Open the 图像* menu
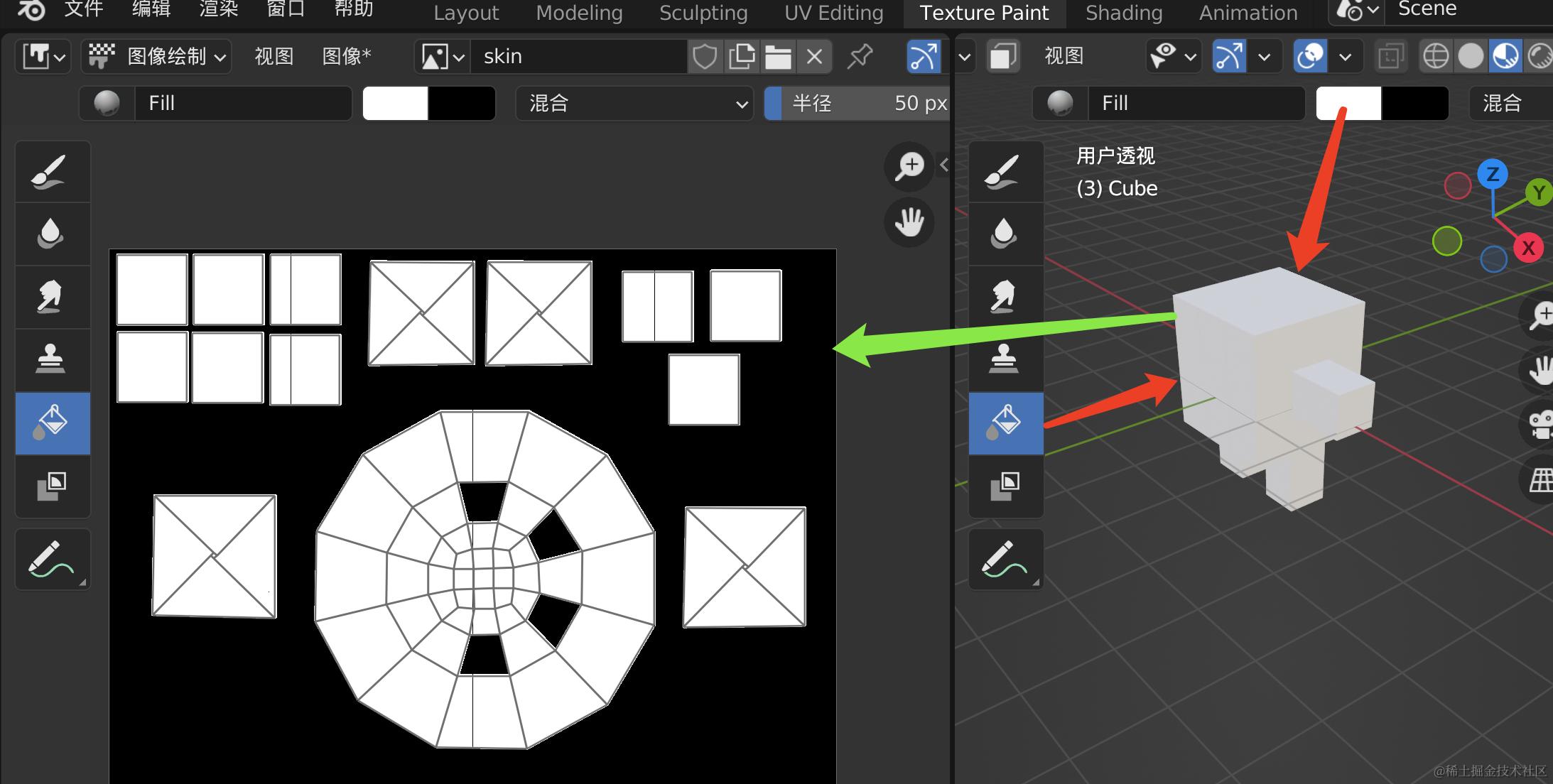This screenshot has width=1553, height=784. tap(346, 57)
